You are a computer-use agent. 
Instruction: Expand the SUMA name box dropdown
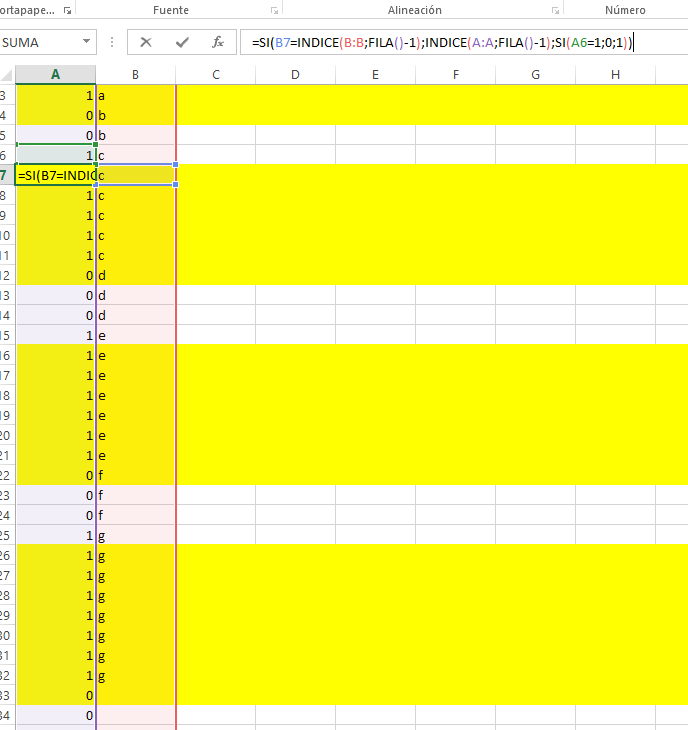[x=86, y=42]
